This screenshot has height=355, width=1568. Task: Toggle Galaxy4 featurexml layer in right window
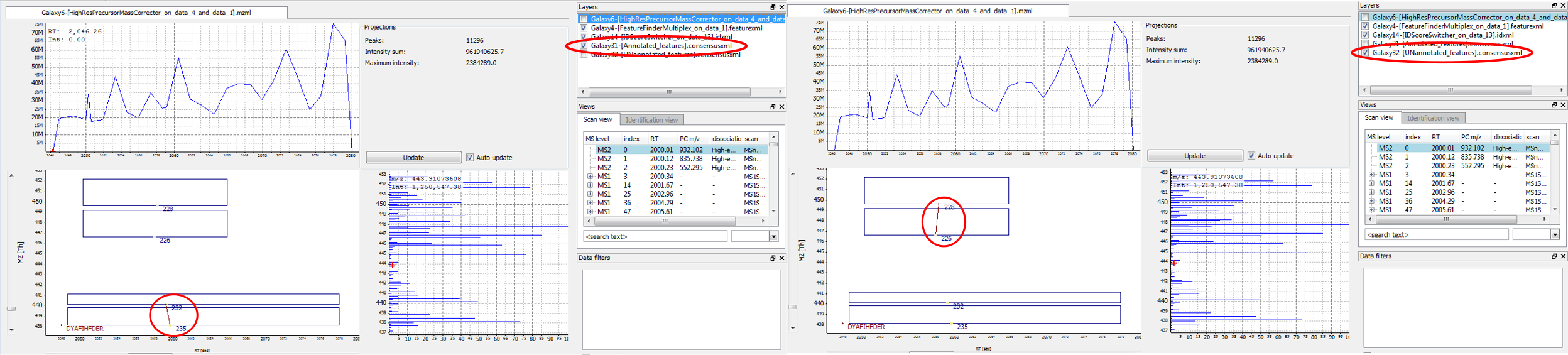[x=1365, y=26]
